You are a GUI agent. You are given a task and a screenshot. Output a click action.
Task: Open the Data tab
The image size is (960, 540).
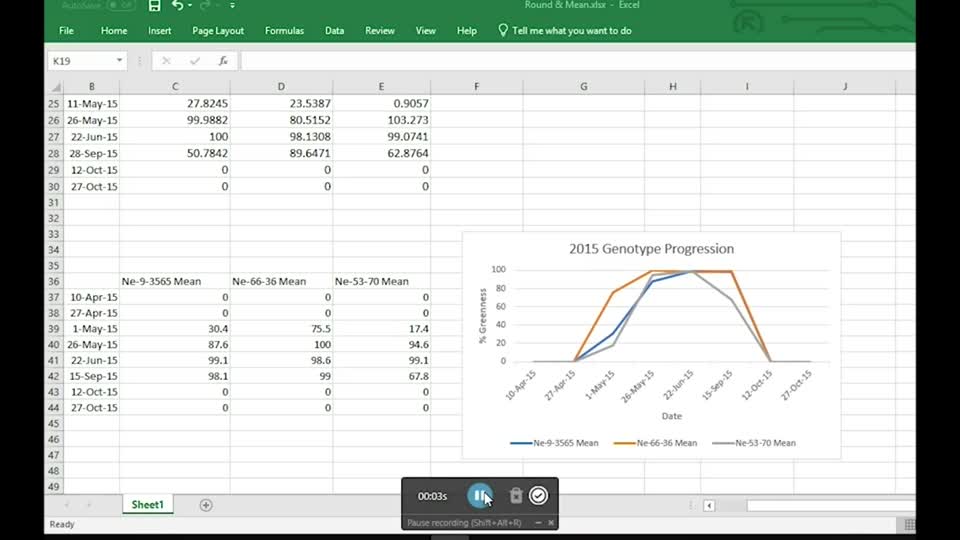click(334, 31)
